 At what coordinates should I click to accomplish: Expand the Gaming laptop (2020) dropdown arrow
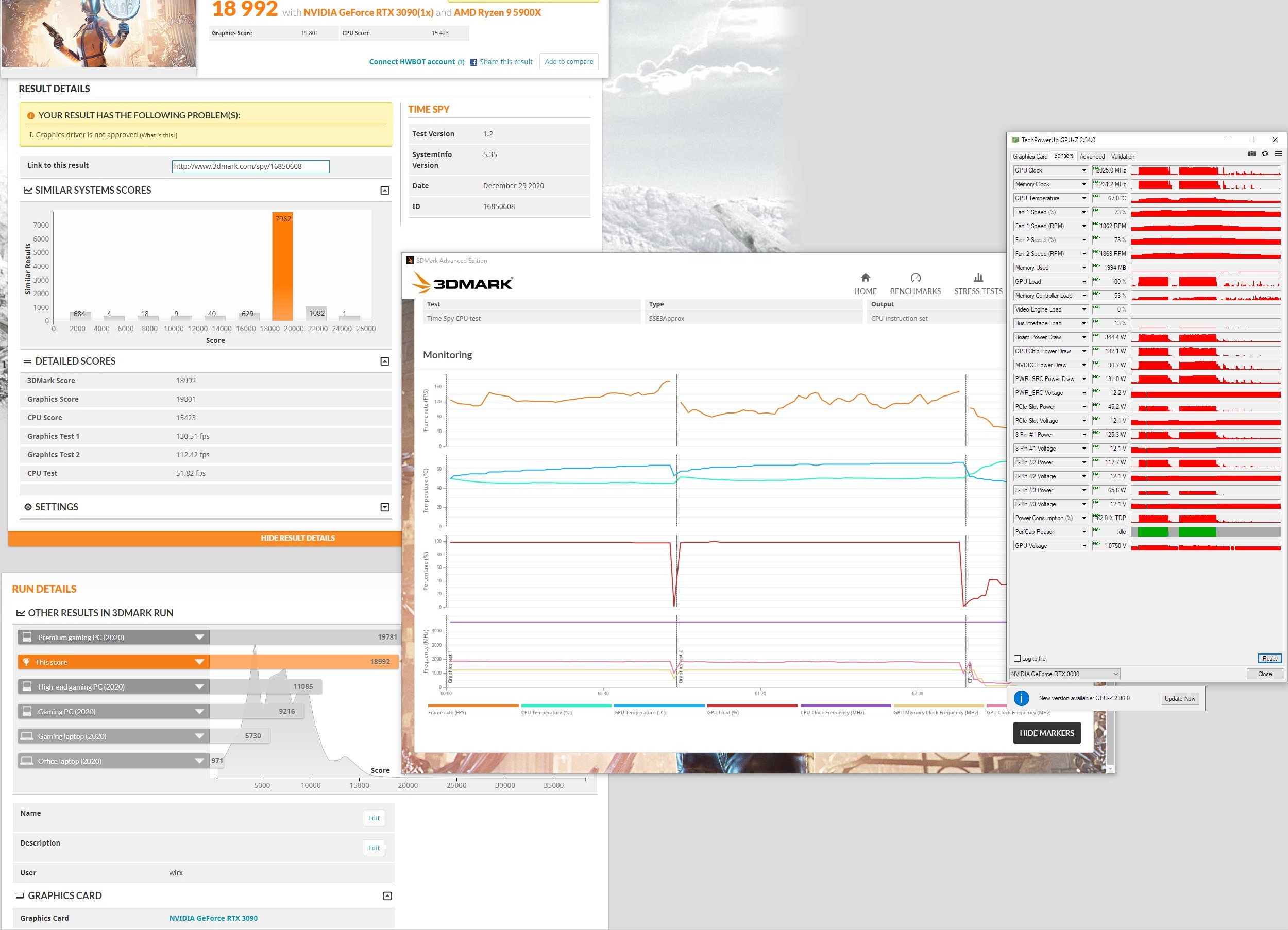click(x=199, y=736)
